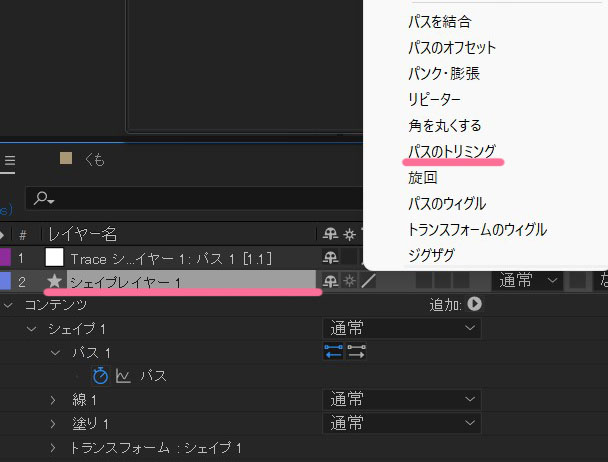This screenshot has height=462, width=608.
Task: Click white solid icon of layer 1
Action: tap(54, 257)
